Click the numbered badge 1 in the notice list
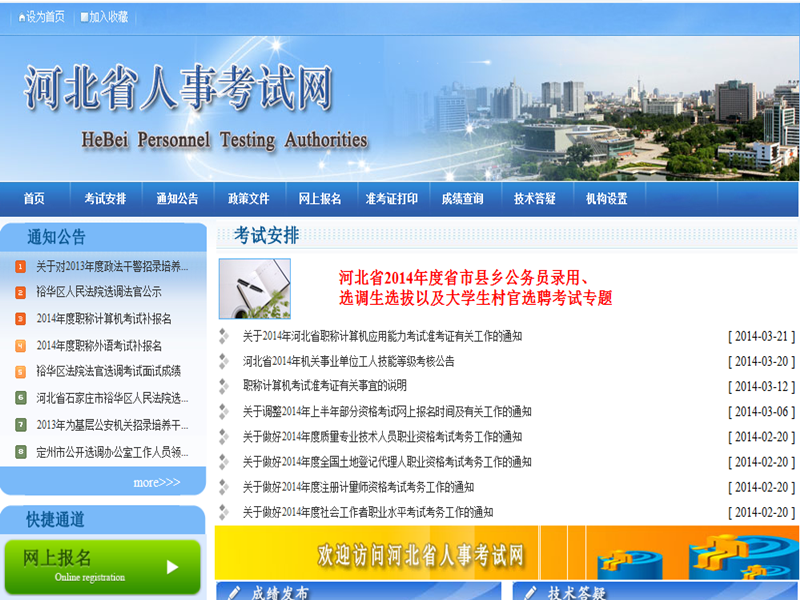The image size is (800, 600). coord(22,266)
